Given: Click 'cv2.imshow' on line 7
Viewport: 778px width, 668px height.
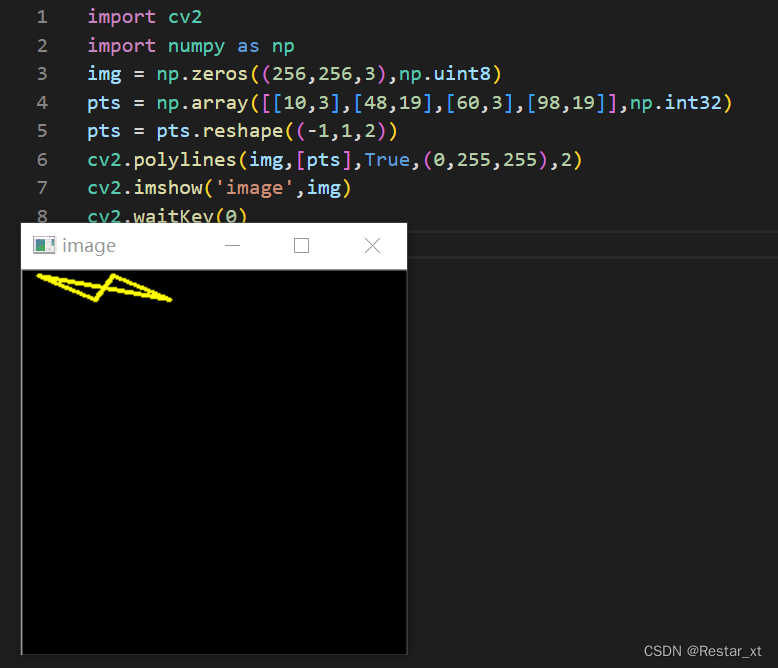Looking at the screenshot, I should point(145,188).
